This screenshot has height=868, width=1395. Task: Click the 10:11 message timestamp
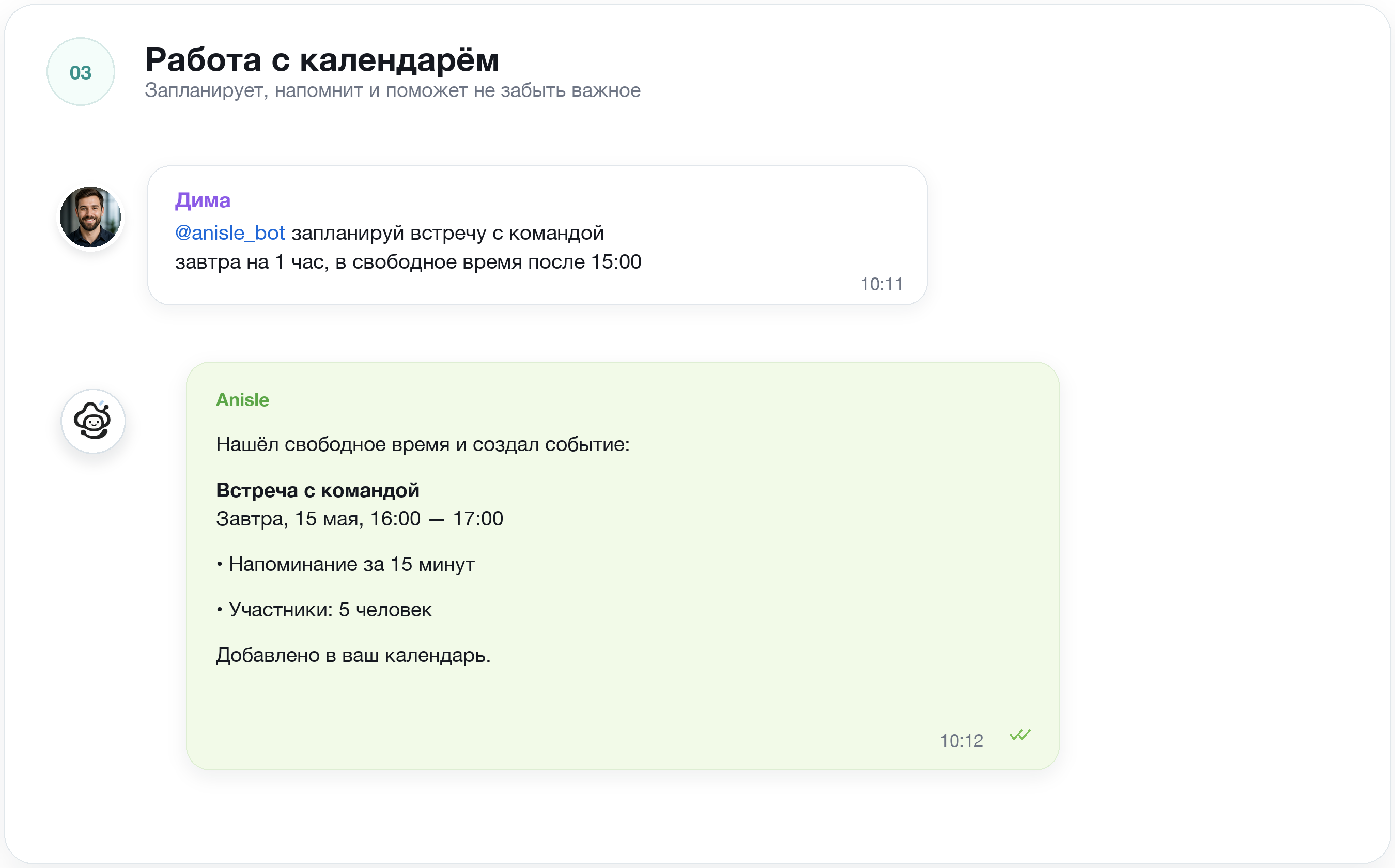pos(881,284)
